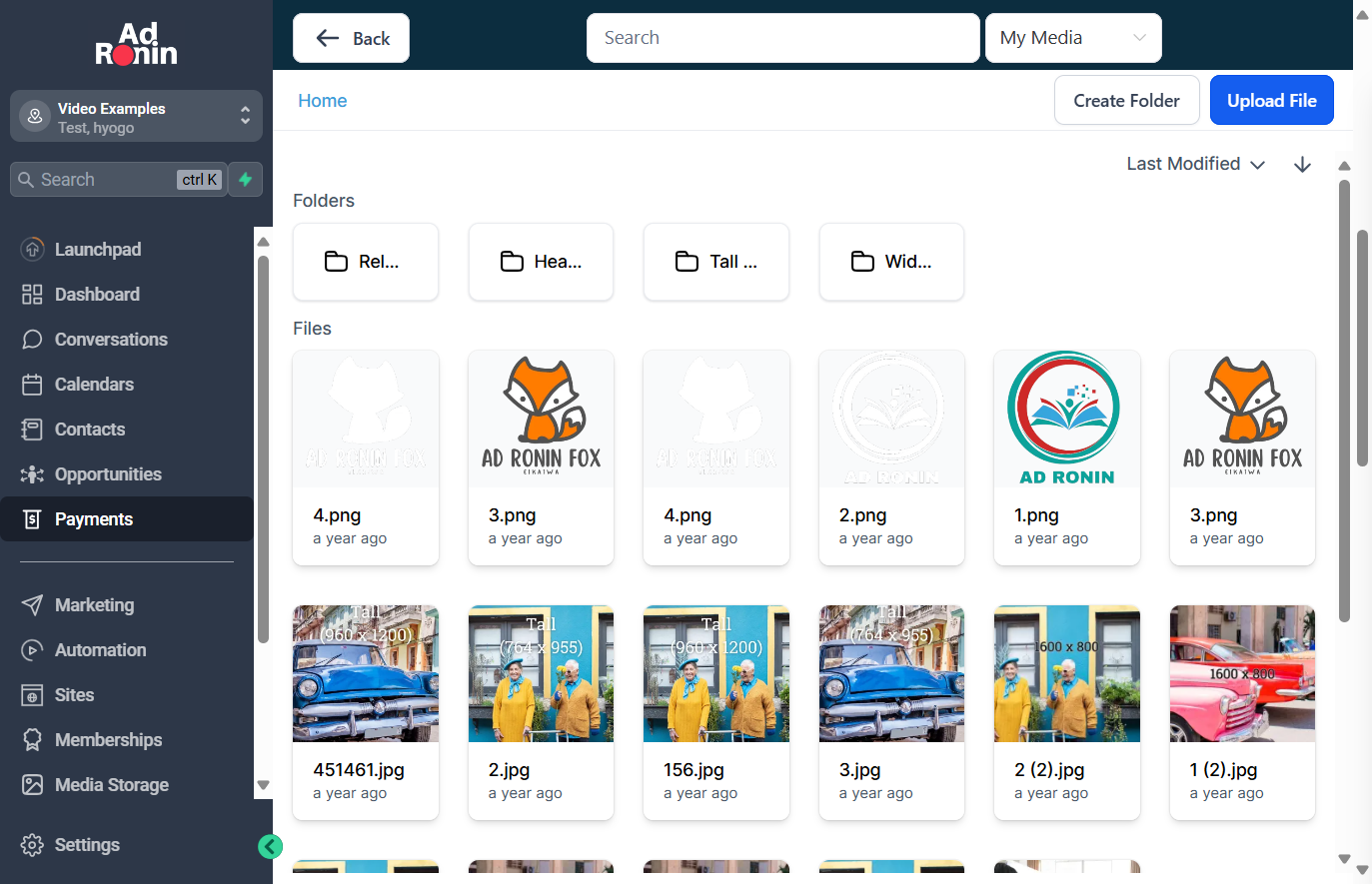Click the Media Storage image icon
Viewport: 1372px width, 884px height.
click(32, 784)
